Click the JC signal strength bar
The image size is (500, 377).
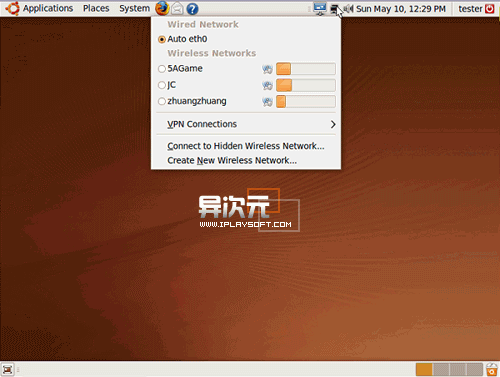point(306,85)
